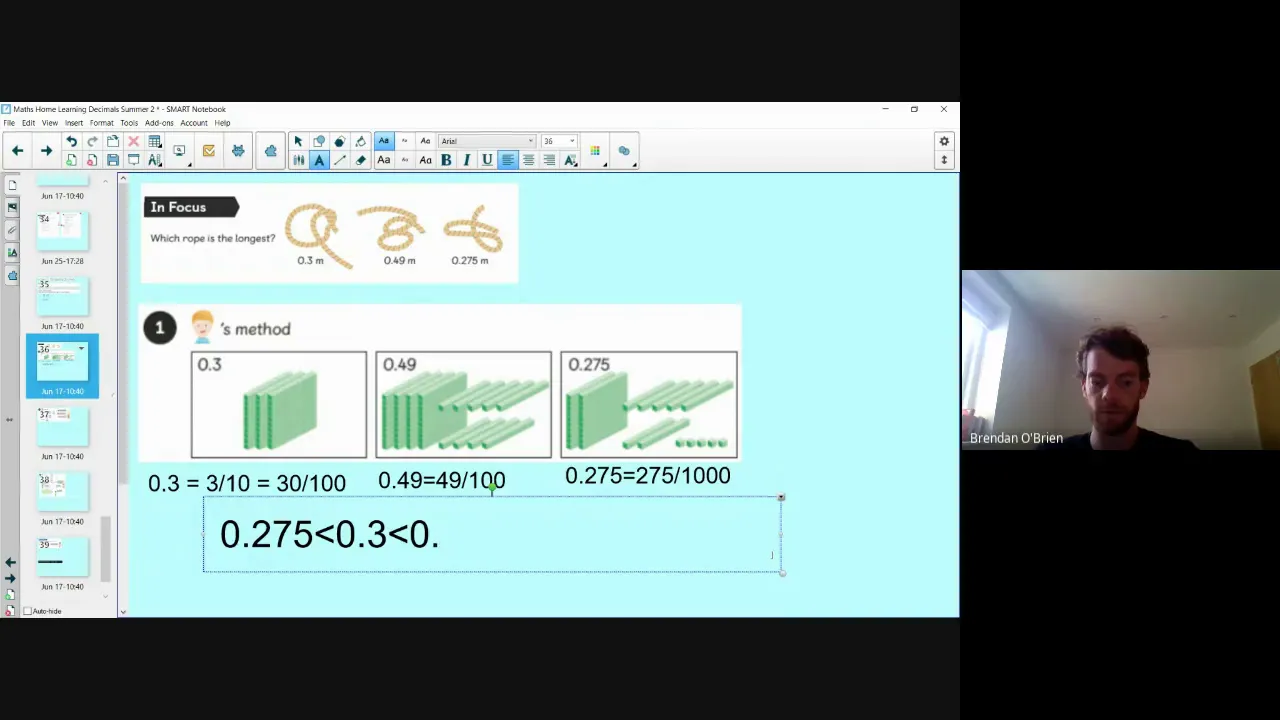1280x720 pixels.
Task: Open the Page Sorter tab
Action: click(x=12, y=185)
